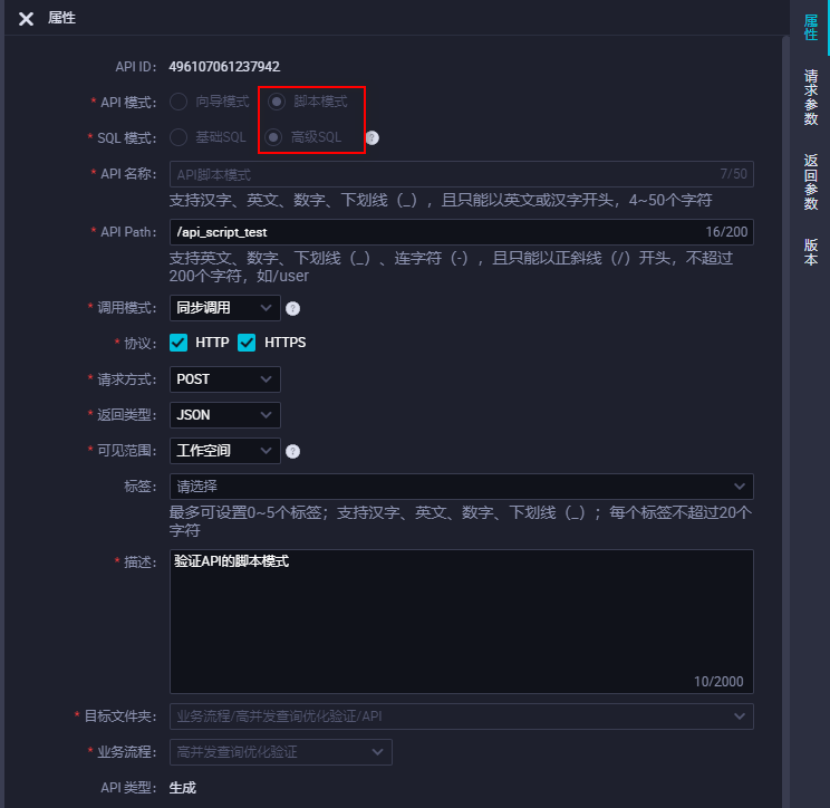Expand the 返回类型 JSON dropdown
The height and width of the screenshot is (808, 831).
[x=224, y=414]
